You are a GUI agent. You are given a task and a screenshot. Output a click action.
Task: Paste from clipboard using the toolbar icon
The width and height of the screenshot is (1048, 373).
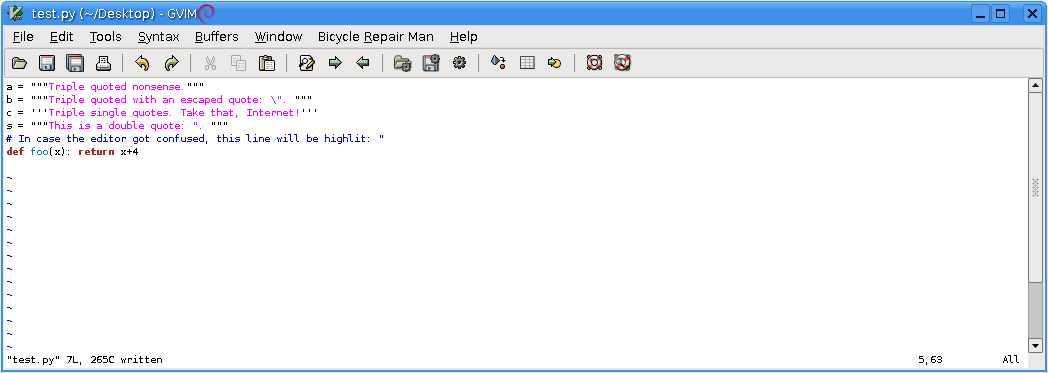click(x=267, y=63)
